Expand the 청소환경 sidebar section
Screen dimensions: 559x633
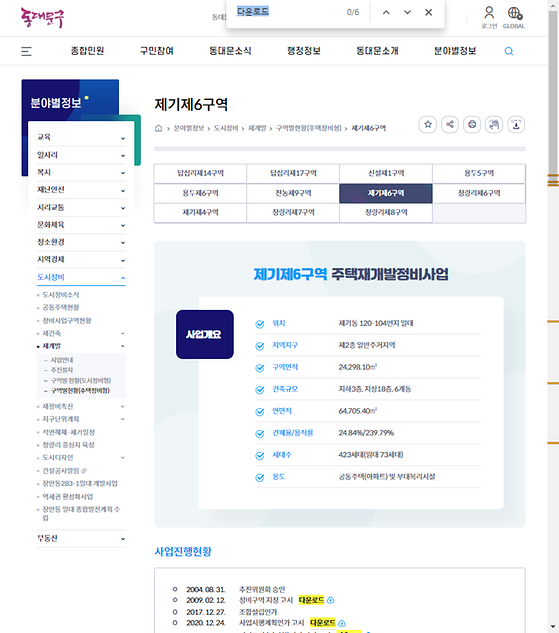[81, 242]
